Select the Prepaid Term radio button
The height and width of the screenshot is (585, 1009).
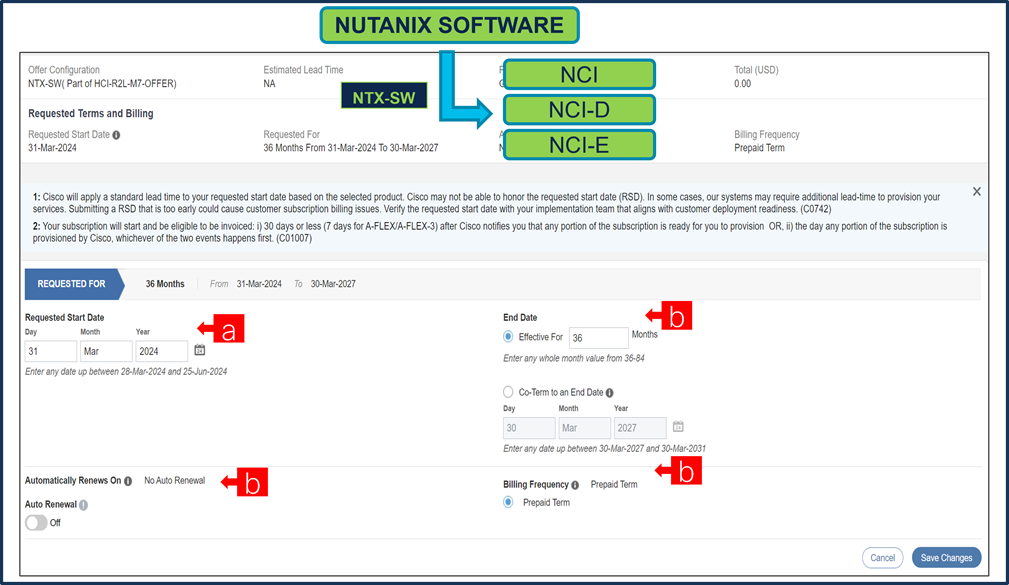point(508,502)
